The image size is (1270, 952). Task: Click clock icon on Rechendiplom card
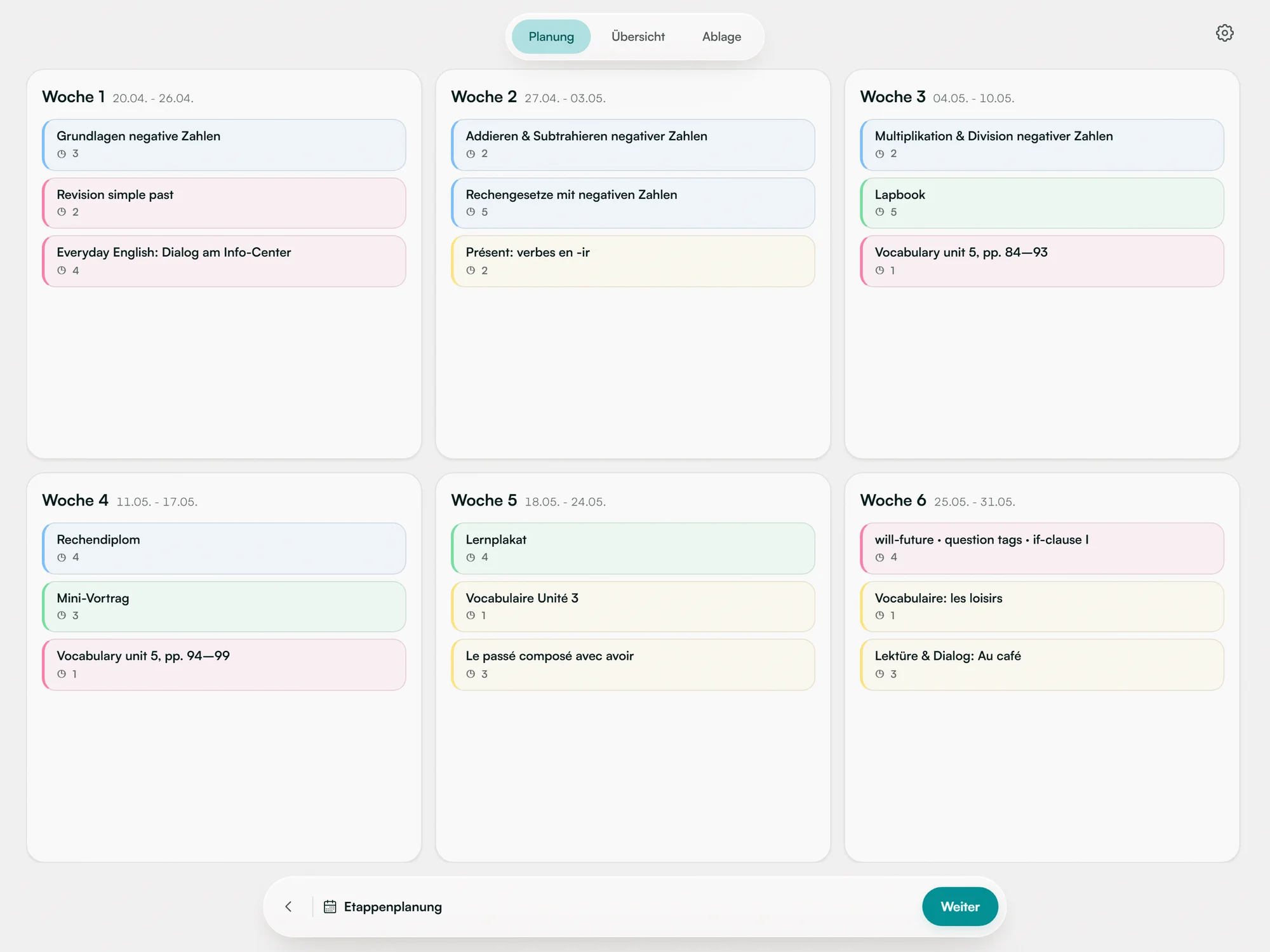(62, 558)
